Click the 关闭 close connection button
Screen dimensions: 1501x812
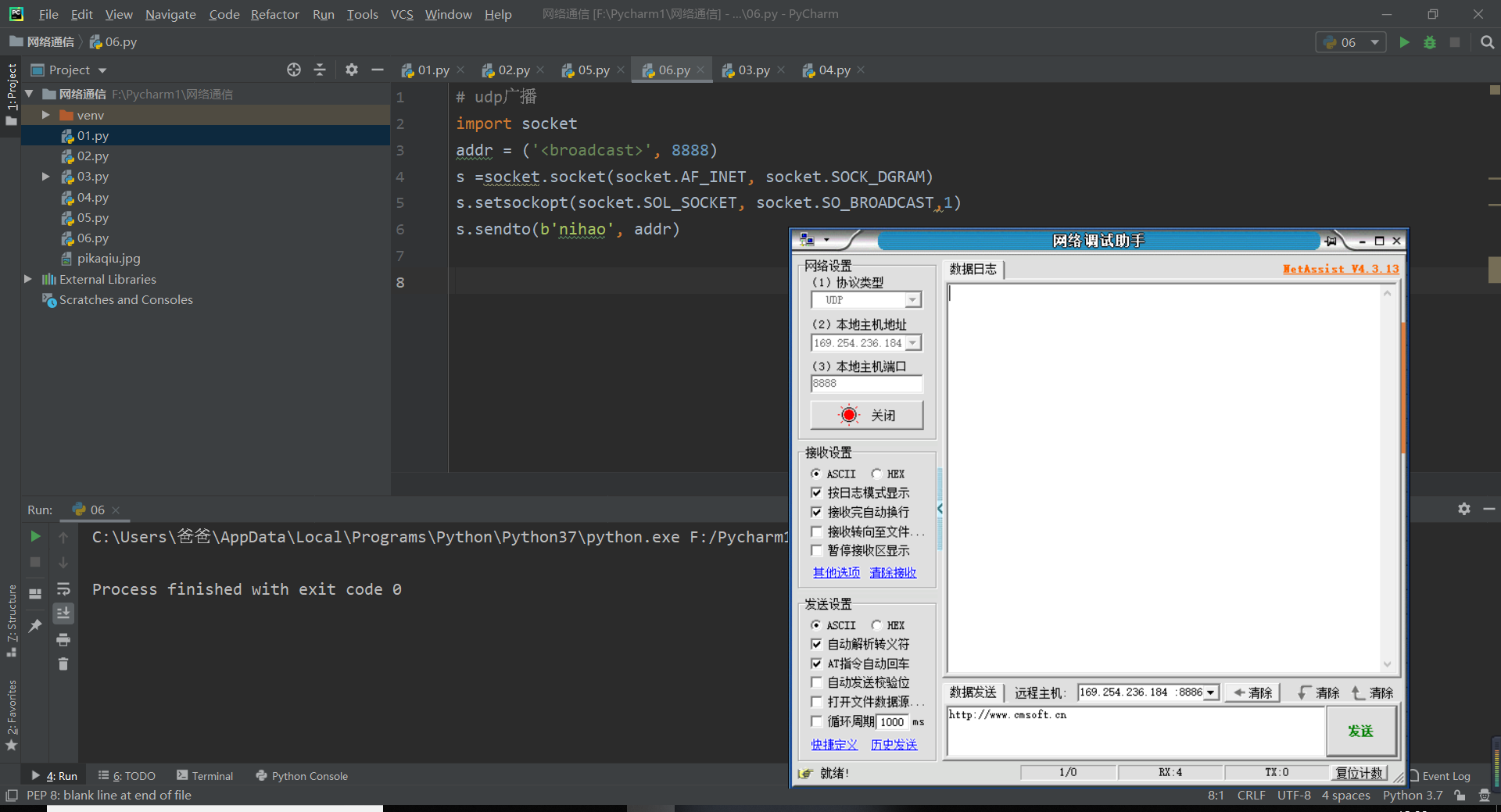coord(866,415)
